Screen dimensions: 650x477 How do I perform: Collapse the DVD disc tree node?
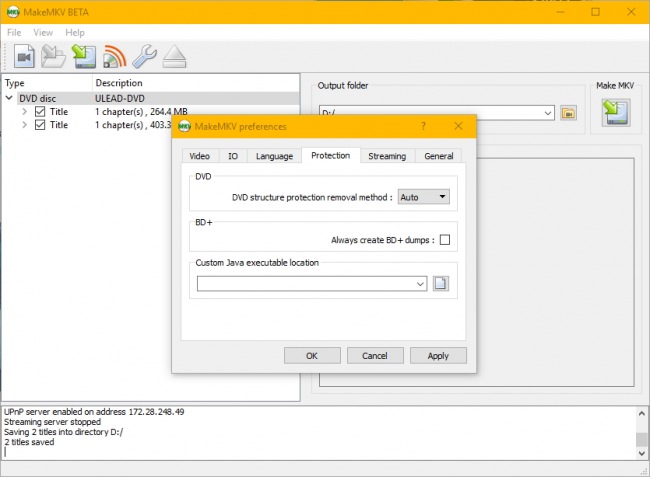tap(9, 98)
